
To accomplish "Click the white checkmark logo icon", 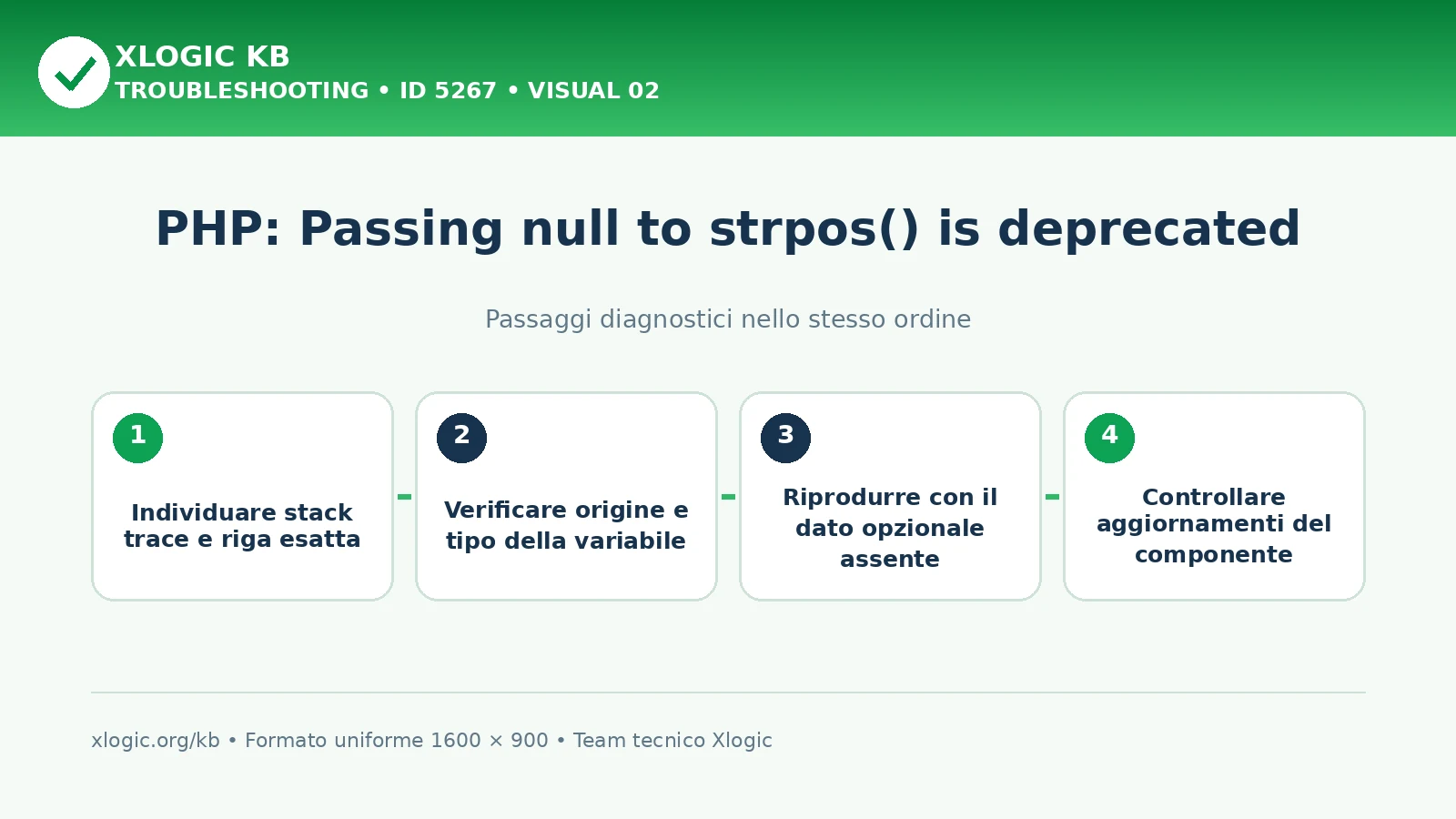I will click(x=74, y=72).
